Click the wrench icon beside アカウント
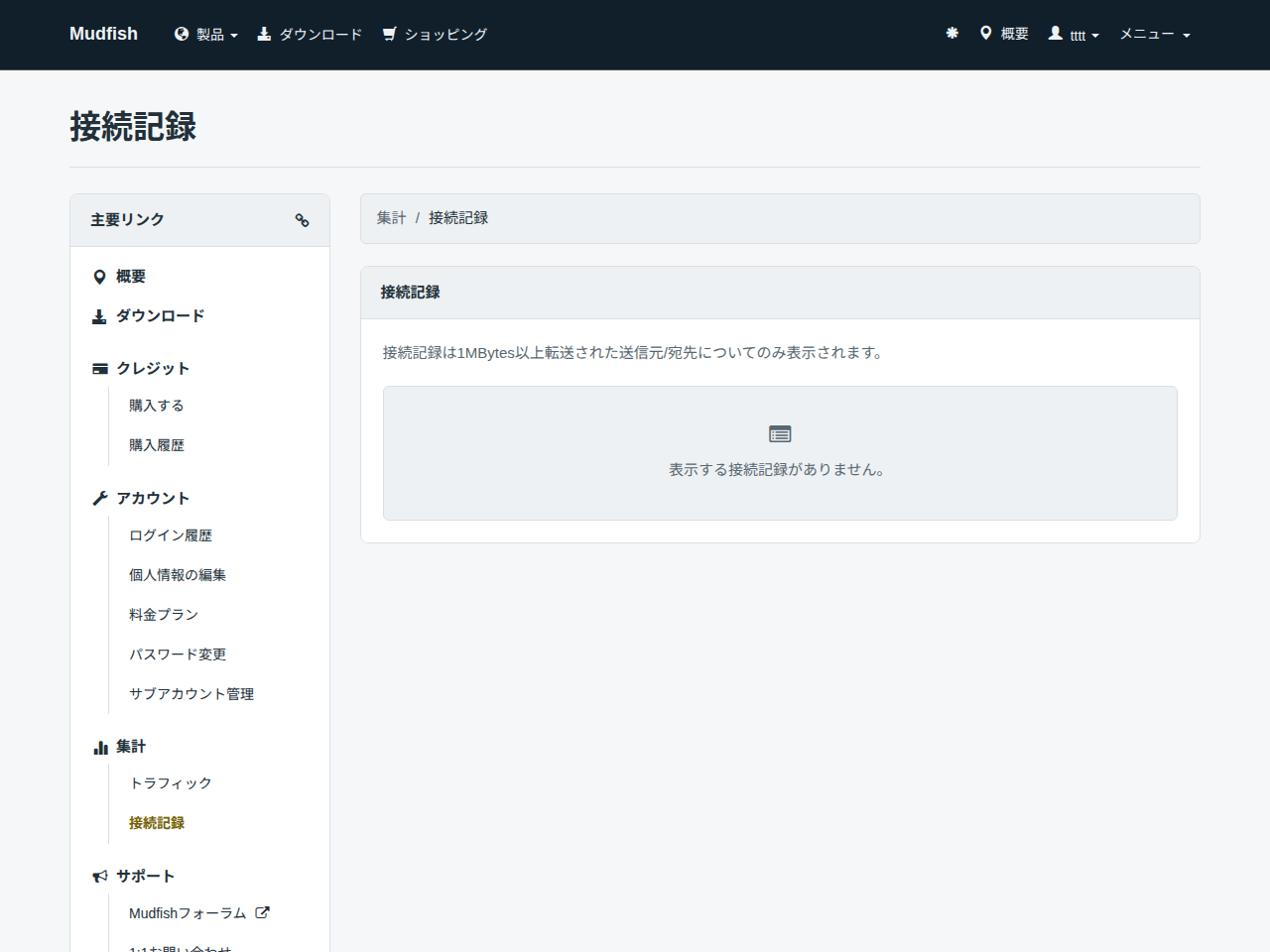Screen dimensions: 1270x952 click(x=100, y=499)
